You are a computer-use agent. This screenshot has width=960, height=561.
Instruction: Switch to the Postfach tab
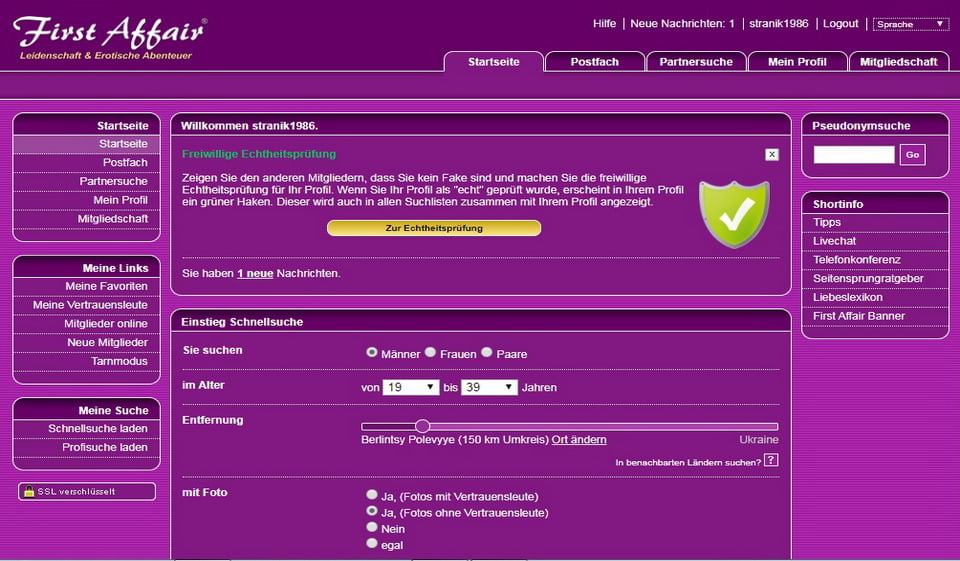(x=594, y=62)
